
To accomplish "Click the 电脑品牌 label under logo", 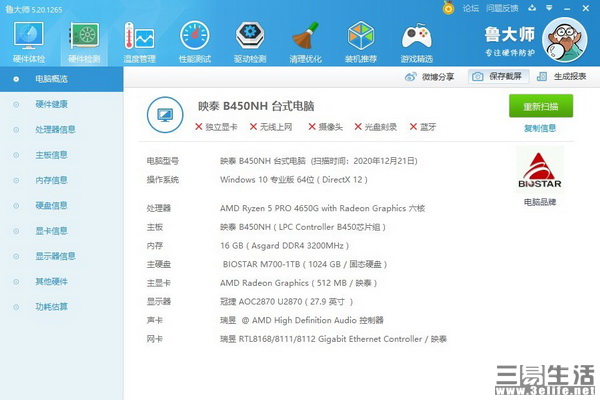I will pyautogui.click(x=540, y=202).
